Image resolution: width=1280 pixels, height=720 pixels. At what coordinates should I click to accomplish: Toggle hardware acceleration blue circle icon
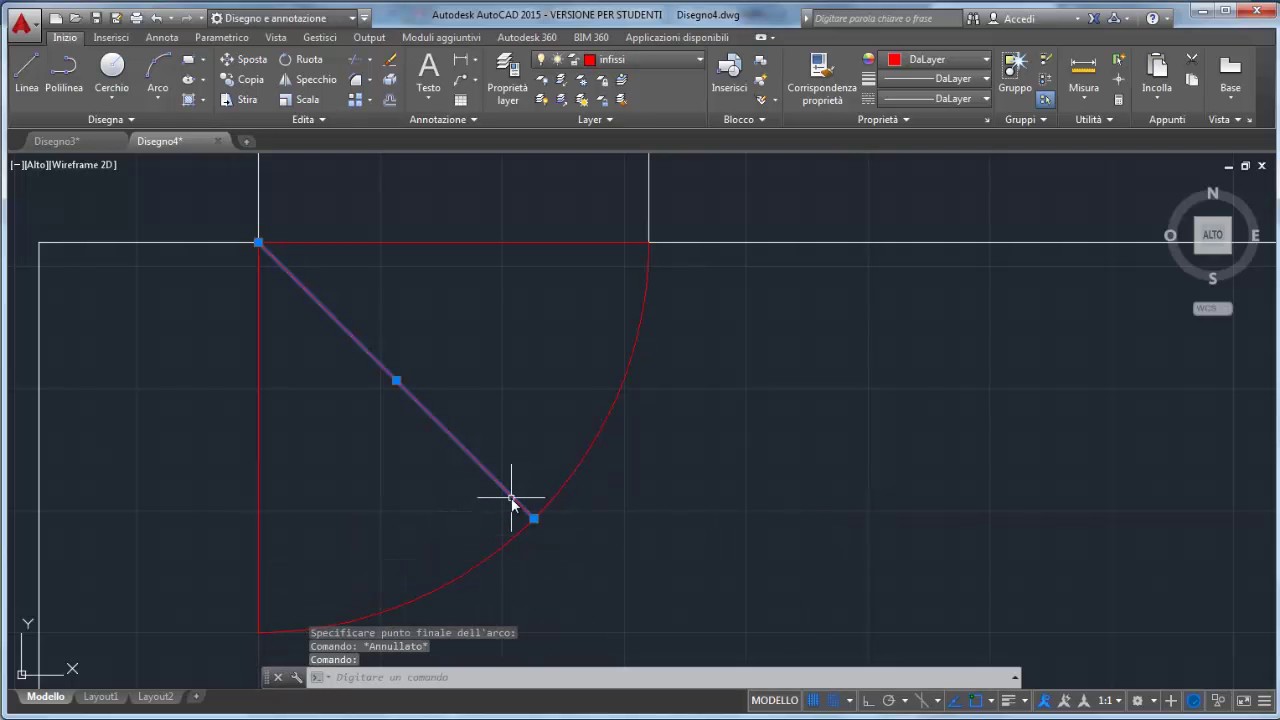(x=1194, y=701)
